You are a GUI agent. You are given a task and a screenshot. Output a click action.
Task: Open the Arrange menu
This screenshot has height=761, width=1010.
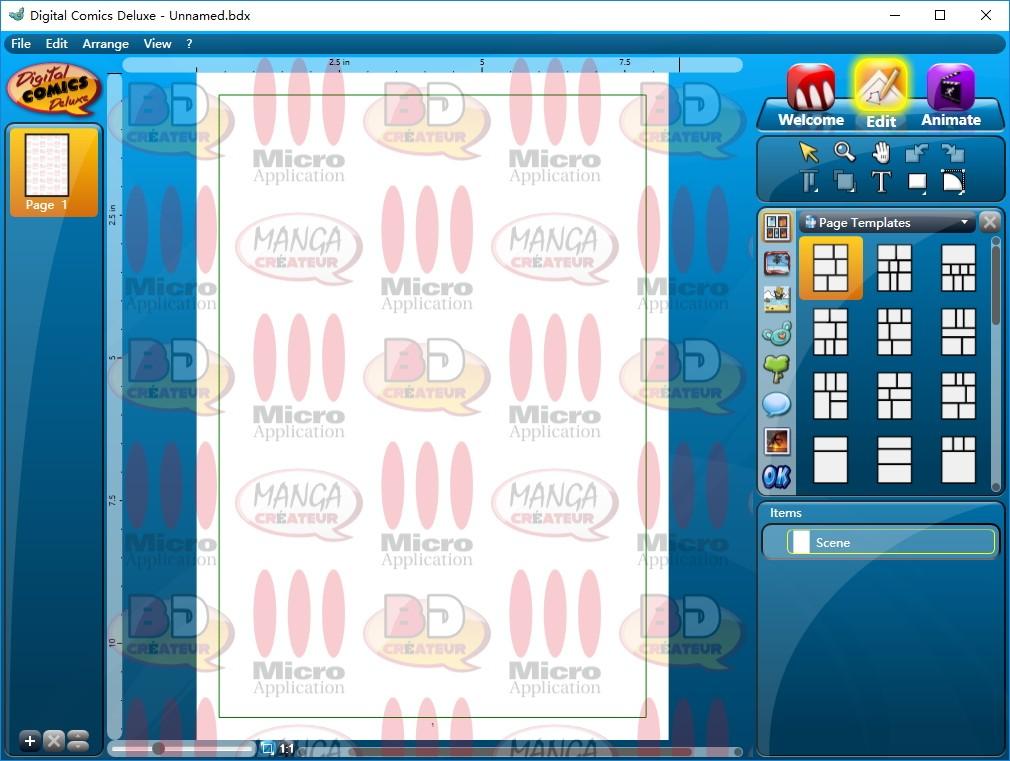point(106,43)
